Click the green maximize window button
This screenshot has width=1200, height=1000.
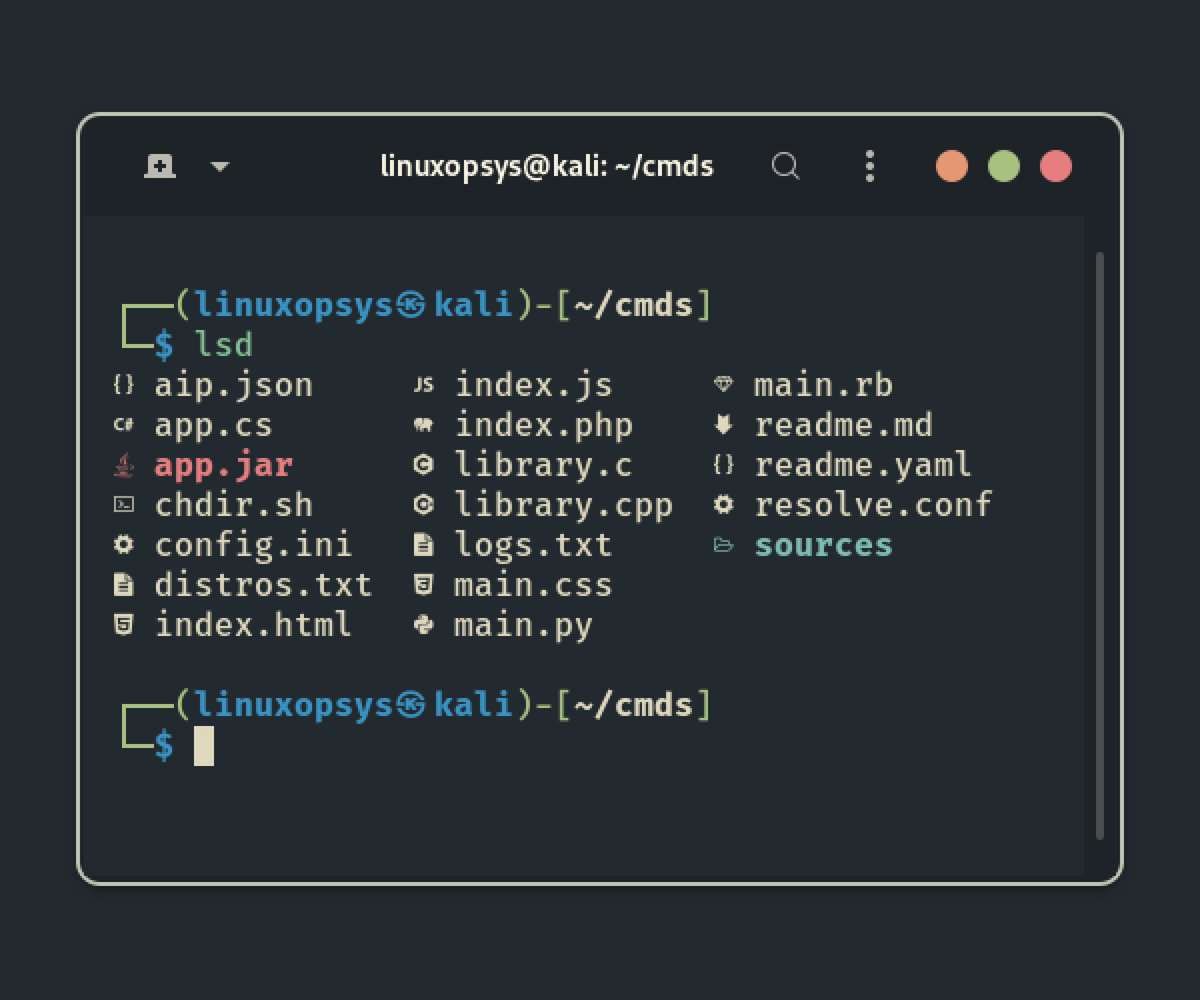tap(1003, 166)
